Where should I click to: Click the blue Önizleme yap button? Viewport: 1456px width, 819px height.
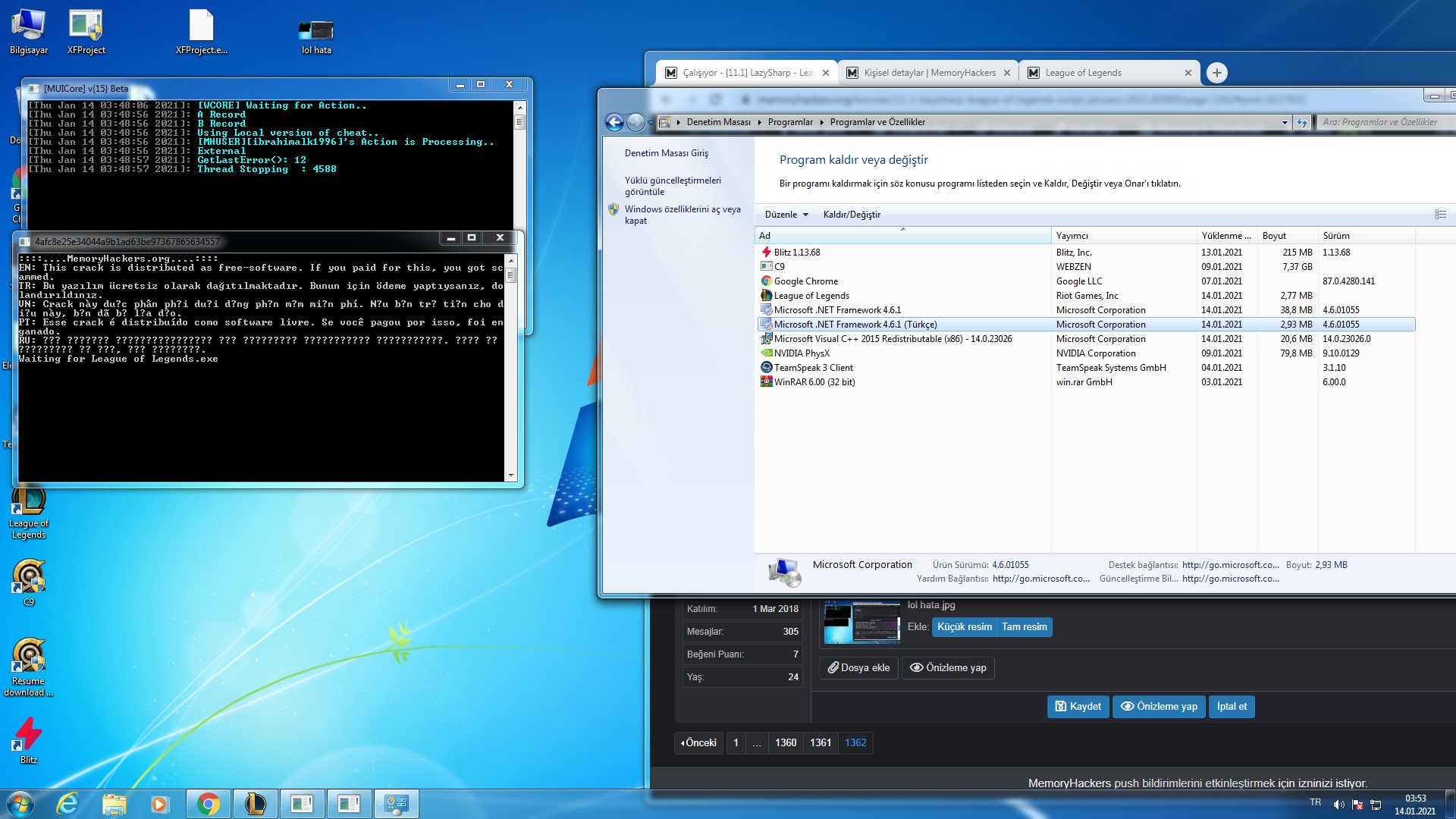1159,707
